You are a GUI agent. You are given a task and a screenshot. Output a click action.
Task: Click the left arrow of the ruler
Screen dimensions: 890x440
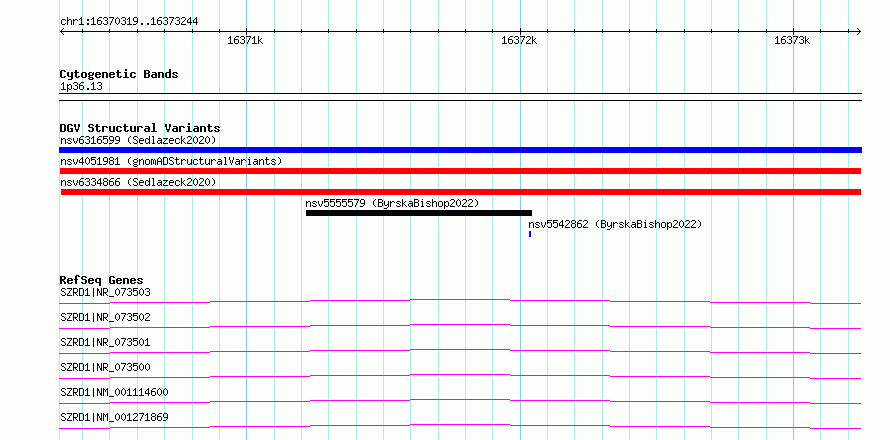tap(62, 31)
